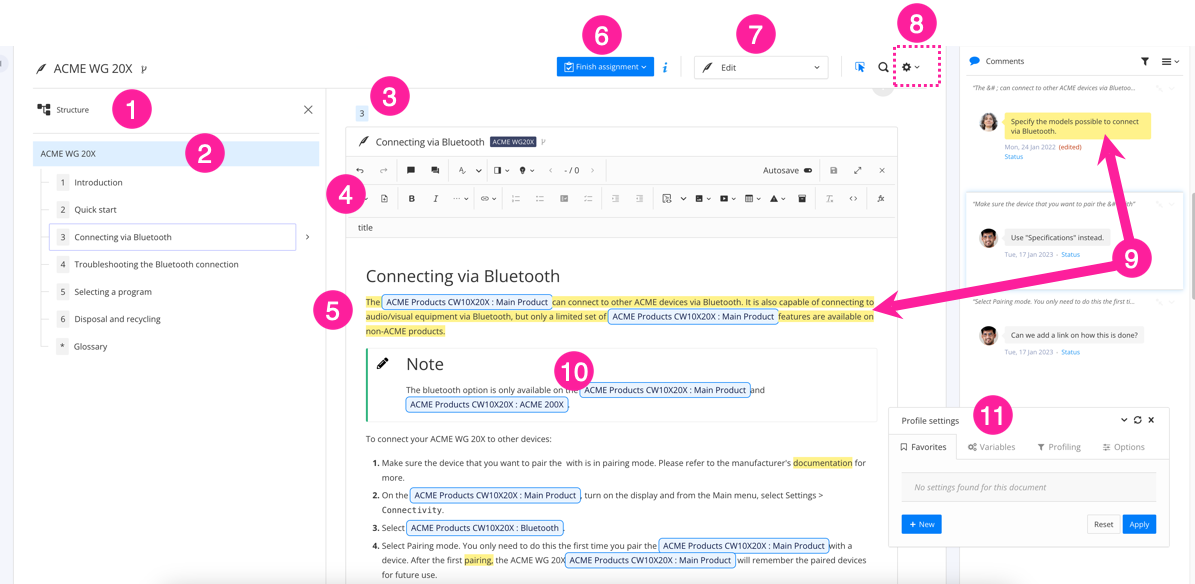Enable the element selector icon near the gear

859,67
